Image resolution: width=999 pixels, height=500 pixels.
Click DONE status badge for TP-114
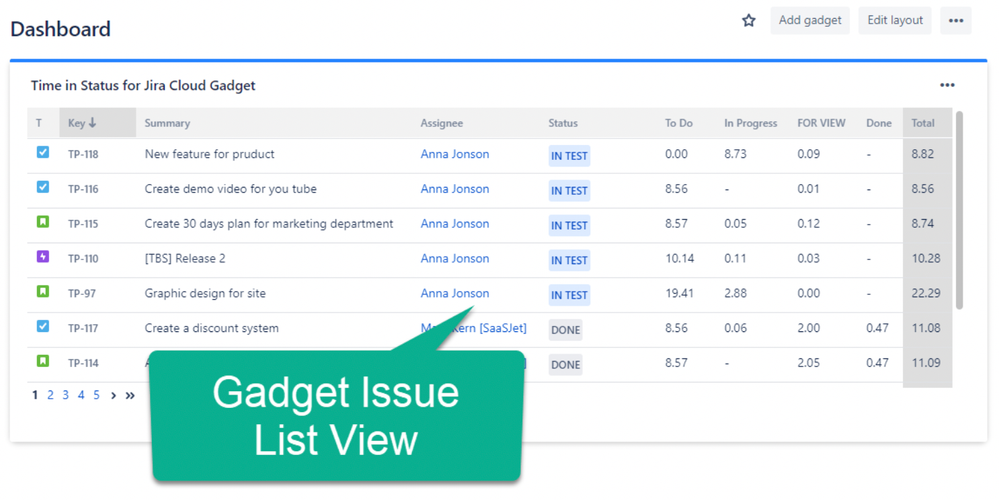point(566,365)
